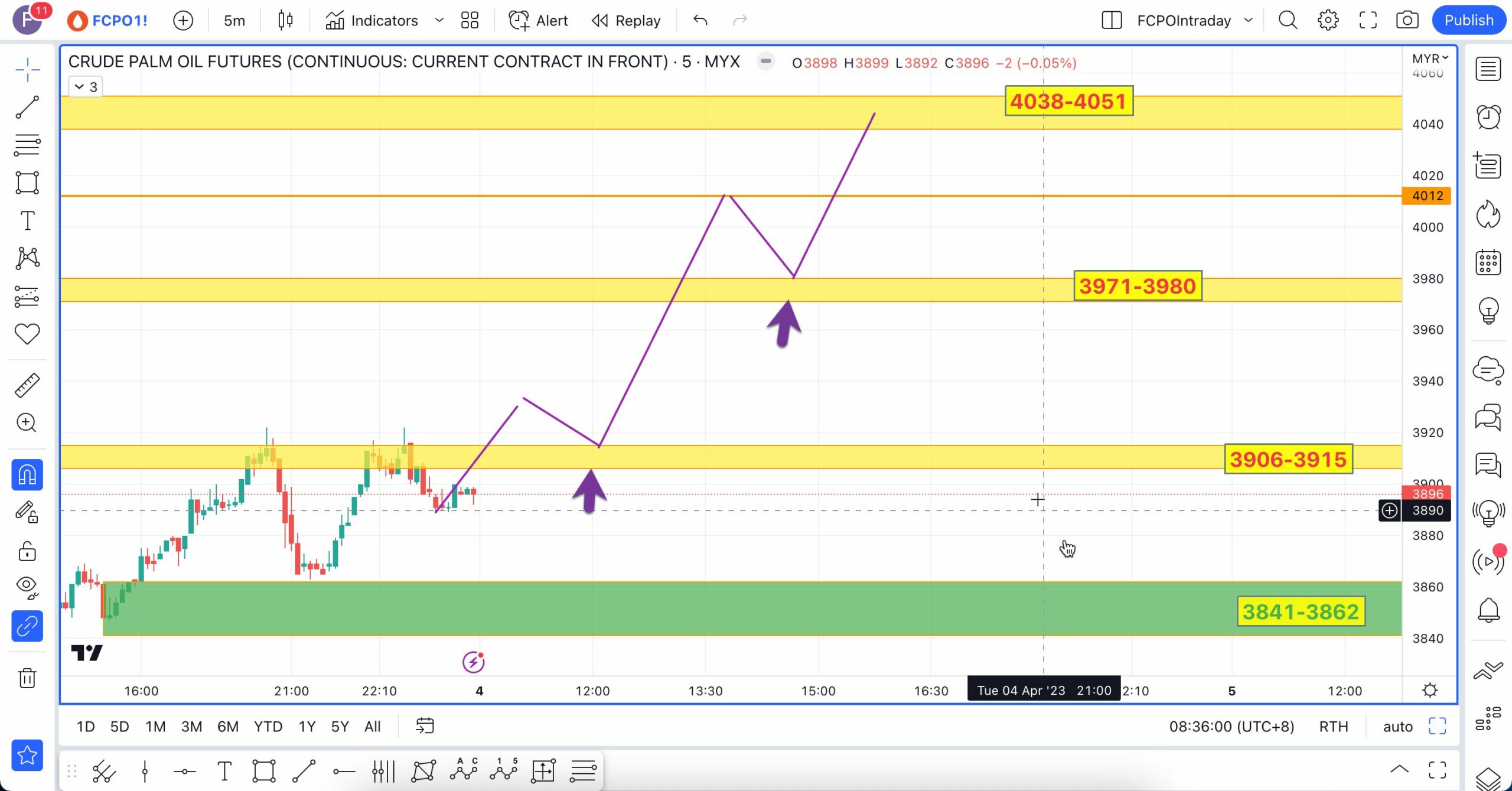Take a chart snapshot with camera icon

pyautogui.click(x=1407, y=20)
